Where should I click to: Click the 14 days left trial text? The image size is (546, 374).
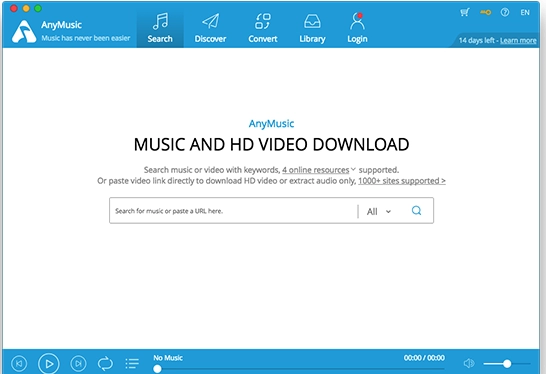pyautogui.click(x=477, y=40)
